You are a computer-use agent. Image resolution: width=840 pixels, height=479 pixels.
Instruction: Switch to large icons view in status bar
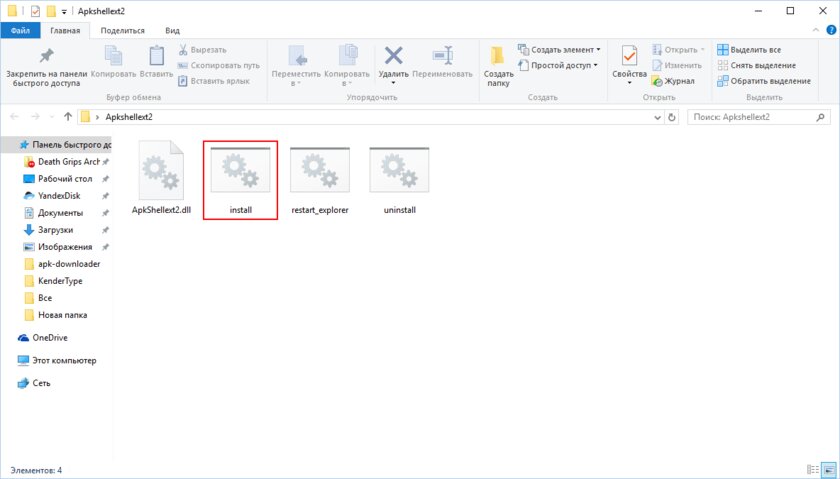(828, 469)
